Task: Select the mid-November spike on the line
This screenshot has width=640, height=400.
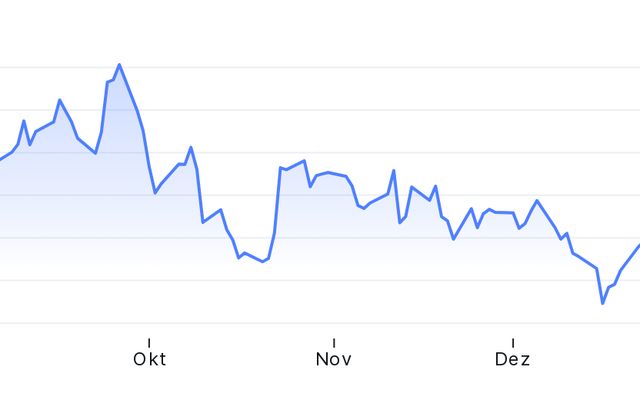Action: click(394, 170)
